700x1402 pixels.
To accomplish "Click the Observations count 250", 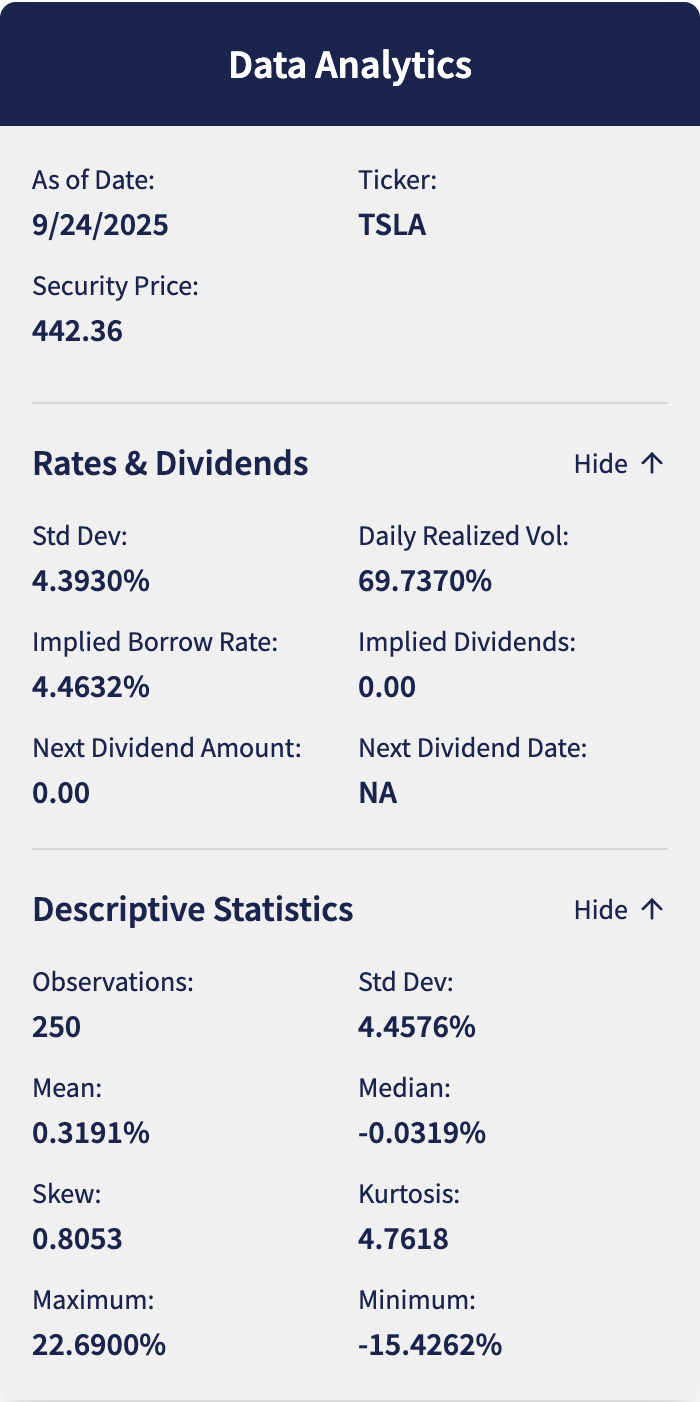I will 56,1027.
